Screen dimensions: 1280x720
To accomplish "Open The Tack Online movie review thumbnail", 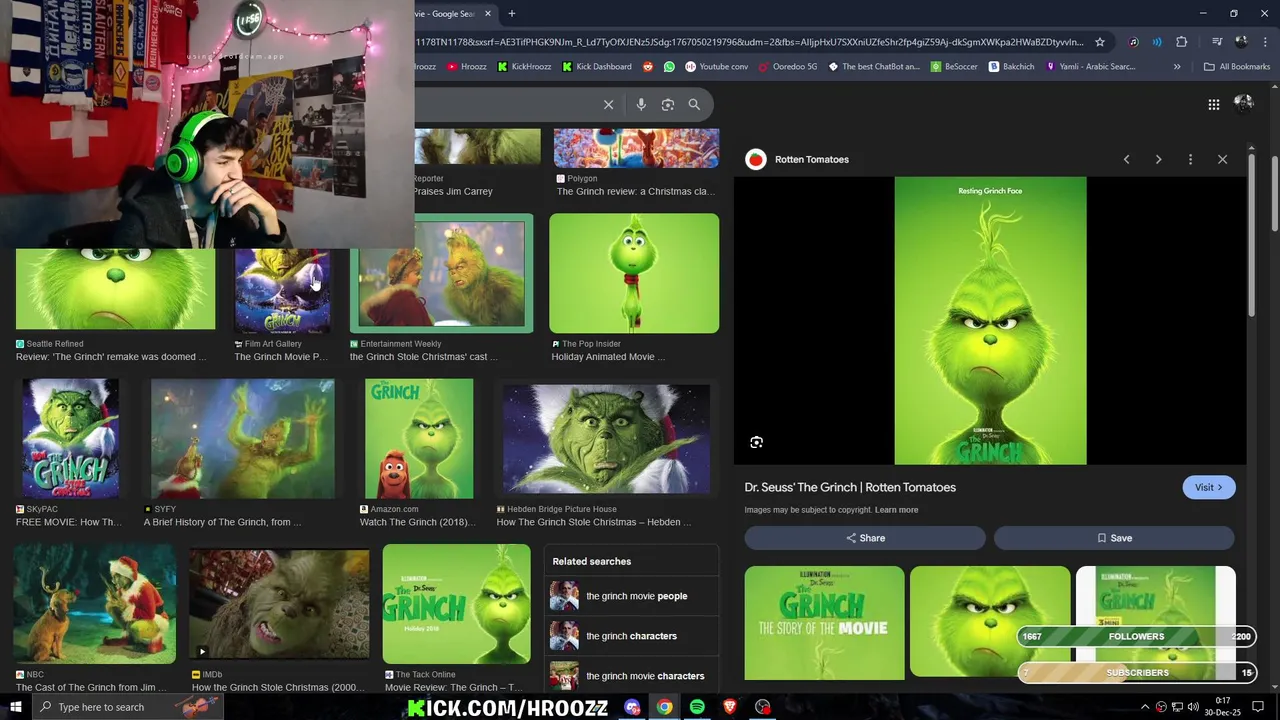I will tap(456, 604).
